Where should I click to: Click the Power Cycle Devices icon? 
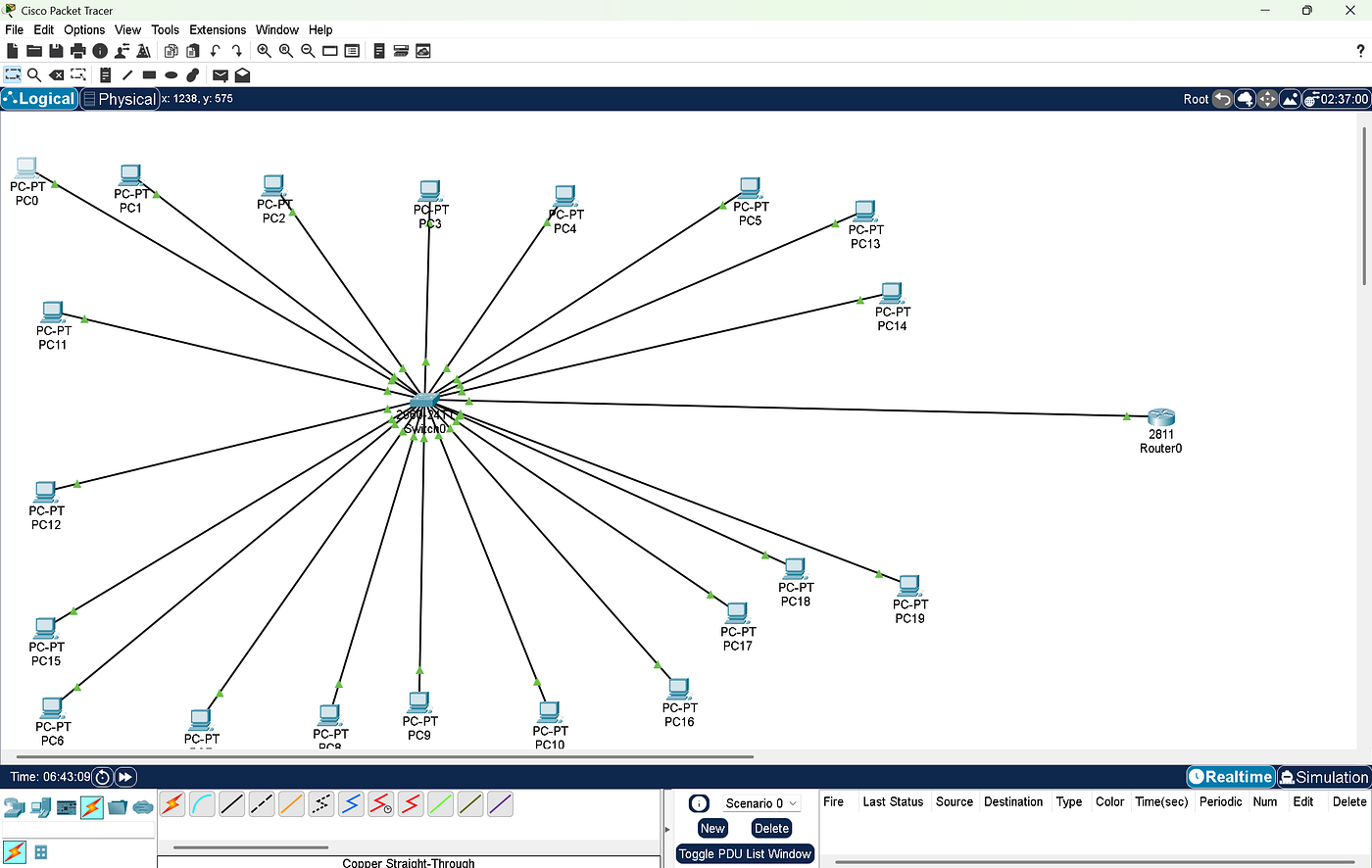pyautogui.click(x=103, y=777)
